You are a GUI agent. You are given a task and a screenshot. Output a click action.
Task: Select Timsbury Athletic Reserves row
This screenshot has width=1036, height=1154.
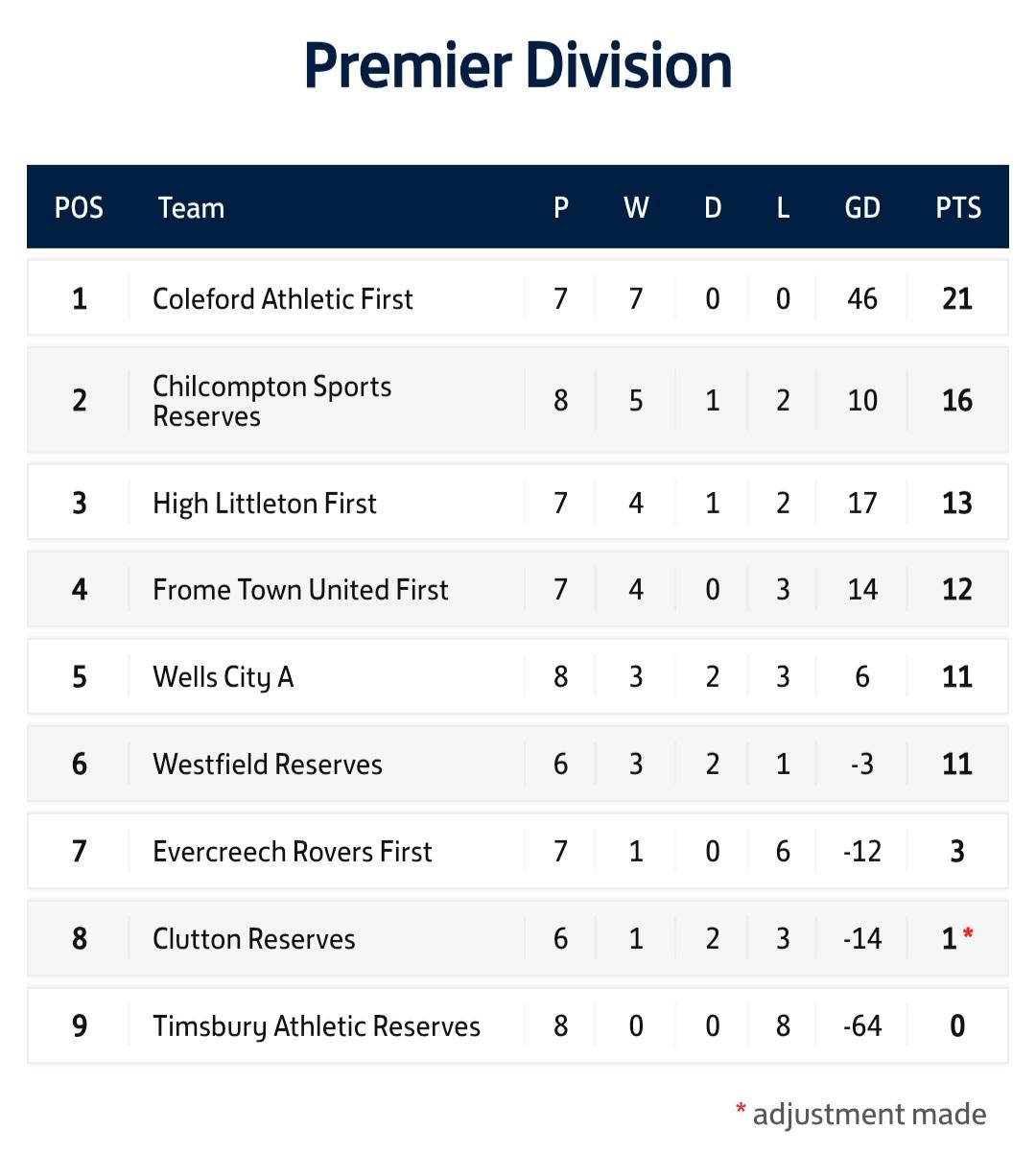[x=316, y=1026]
